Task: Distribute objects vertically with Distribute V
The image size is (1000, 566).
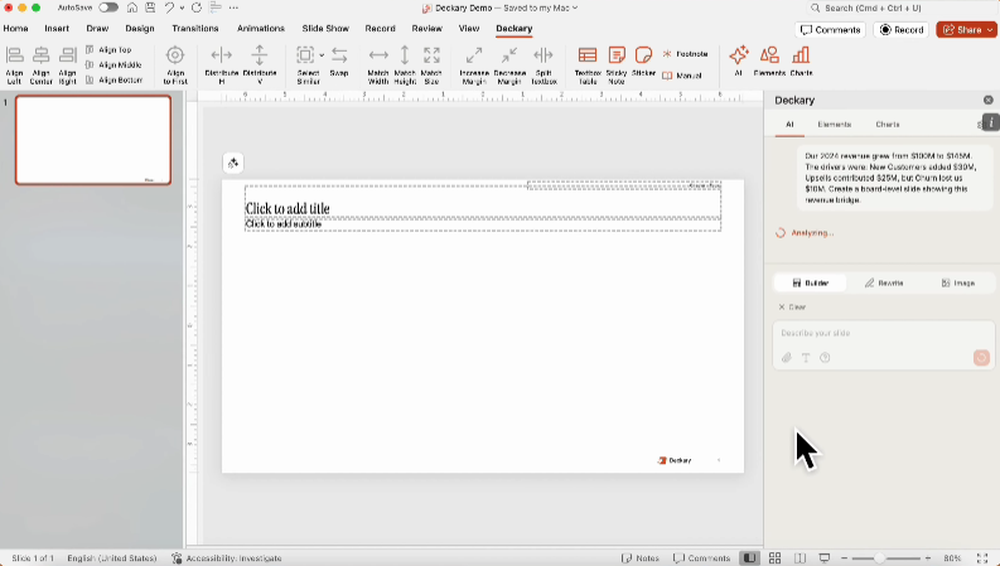Action: click(x=260, y=64)
